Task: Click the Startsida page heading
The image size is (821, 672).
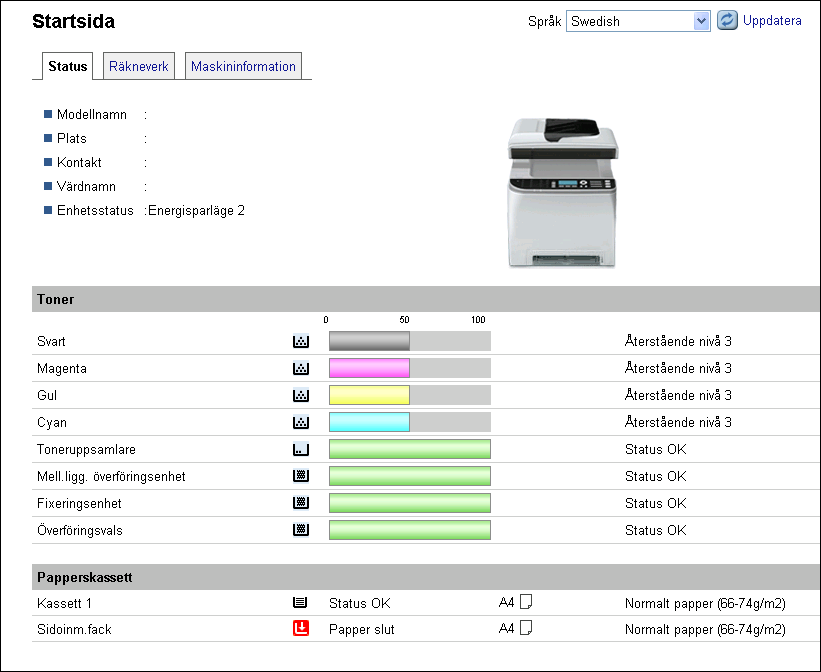Action: (74, 21)
